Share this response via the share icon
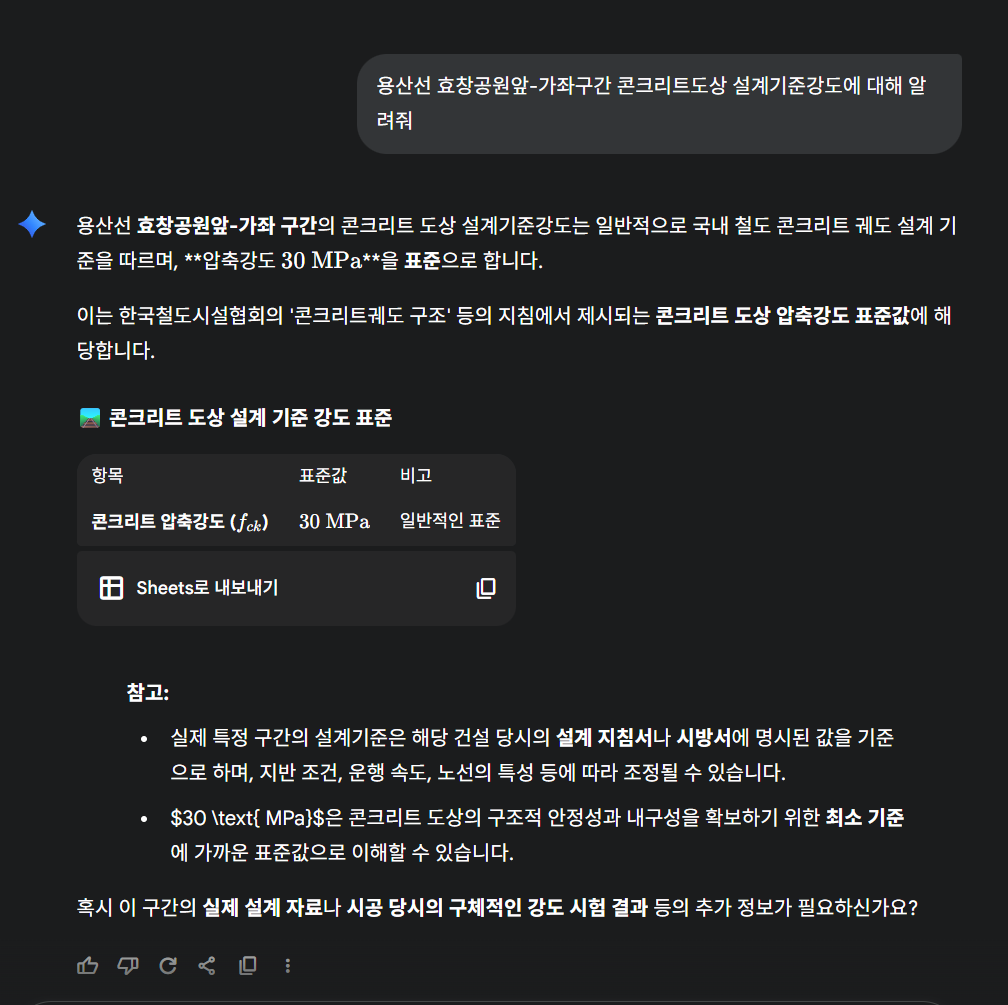Image resolution: width=1008 pixels, height=1005 pixels. coord(207,965)
